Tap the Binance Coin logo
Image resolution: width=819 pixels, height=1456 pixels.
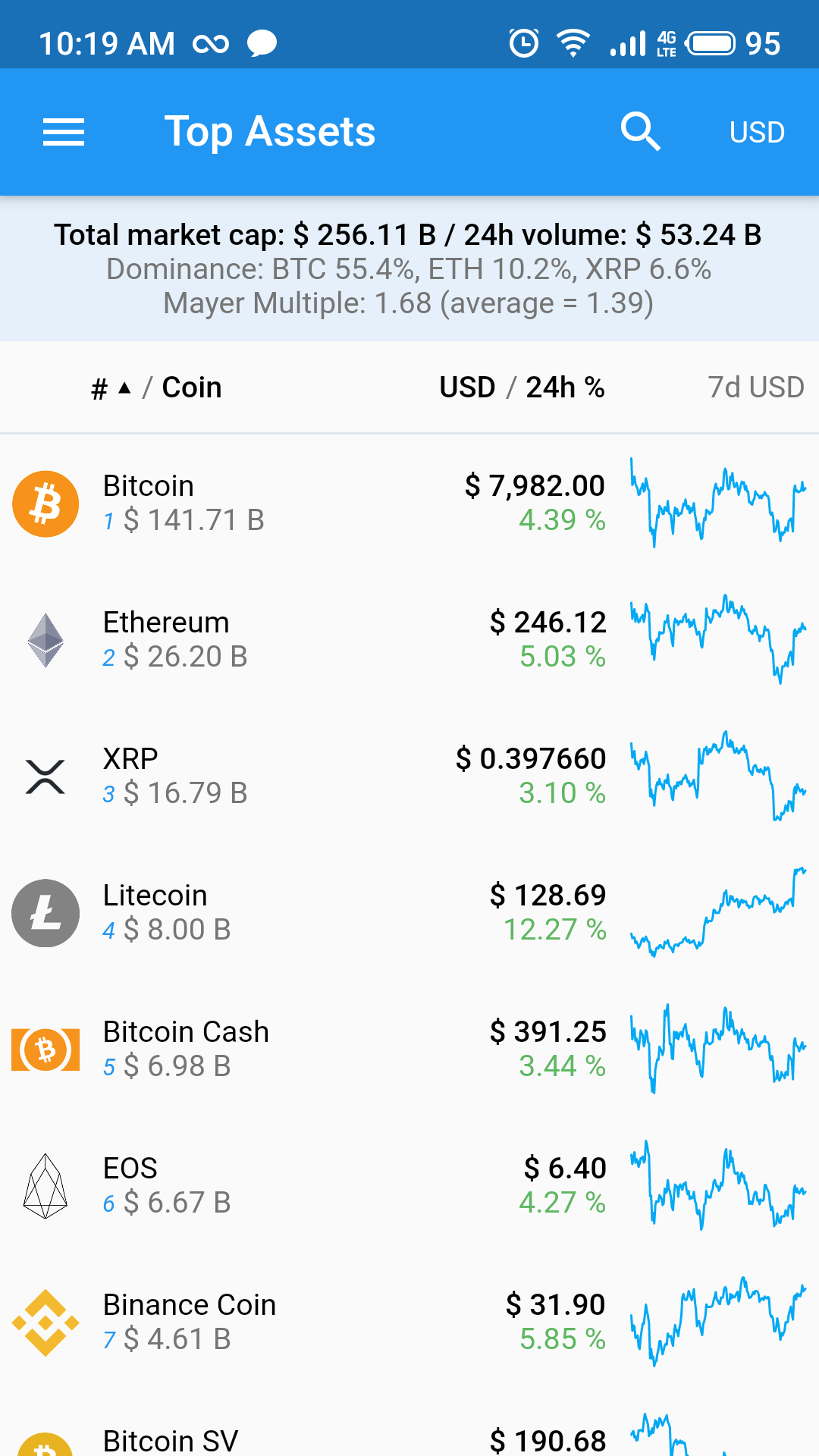[x=45, y=1323]
